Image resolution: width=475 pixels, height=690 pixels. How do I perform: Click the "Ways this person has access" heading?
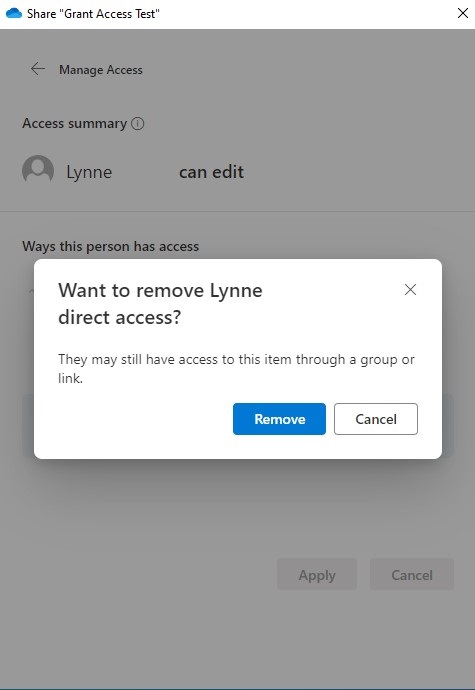[x=110, y=246]
